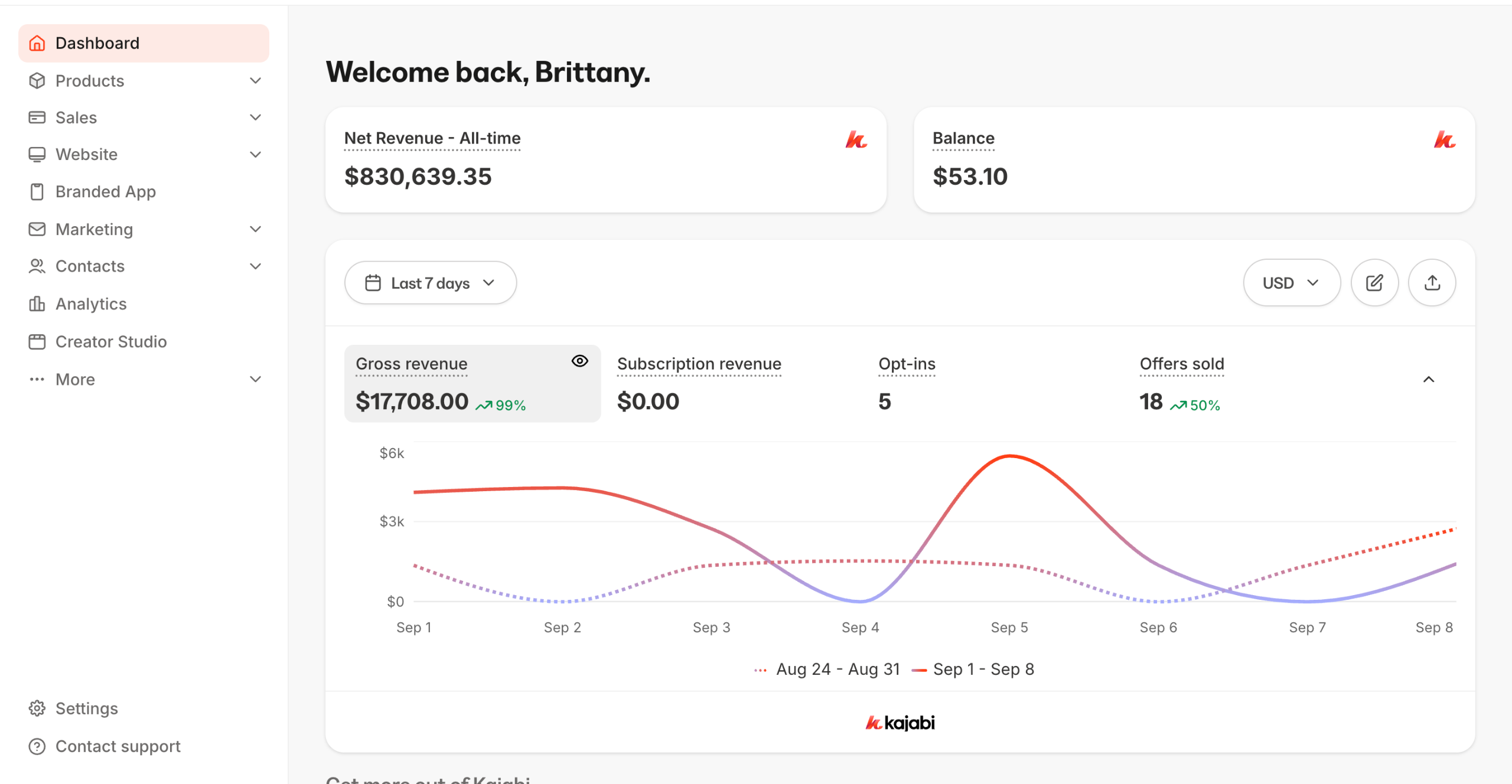This screenshot has width=1512, height=784.
Task: Toggle Gross revenue eye visibility icon
Action: coord(579,361)
